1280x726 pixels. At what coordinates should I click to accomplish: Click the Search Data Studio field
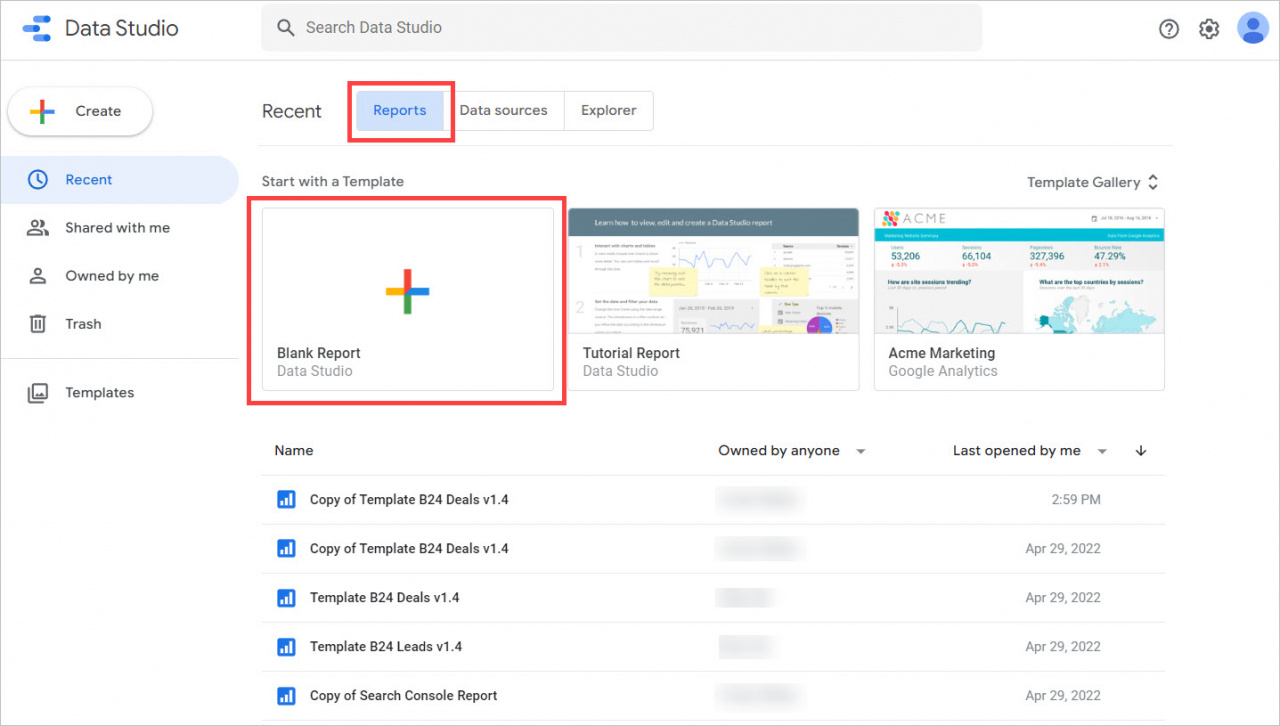(622, 28)
